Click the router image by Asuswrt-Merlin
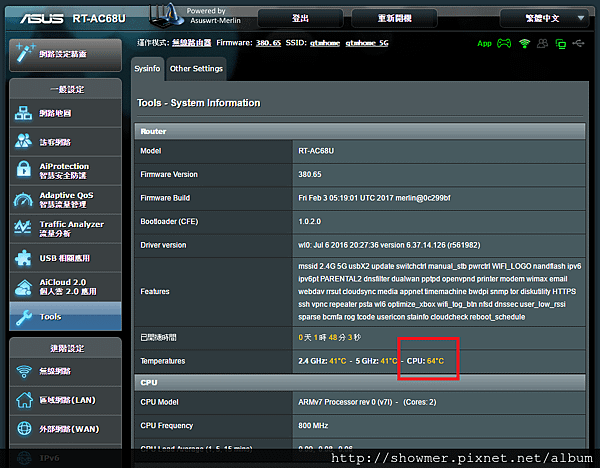This screenshot has height=468, width=600. coord(166,16)
